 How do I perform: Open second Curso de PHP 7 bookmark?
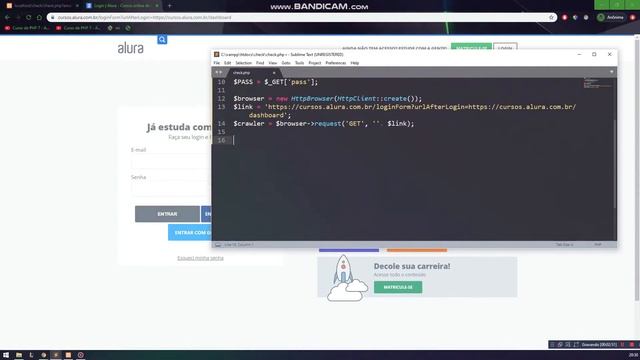[78, 28]
